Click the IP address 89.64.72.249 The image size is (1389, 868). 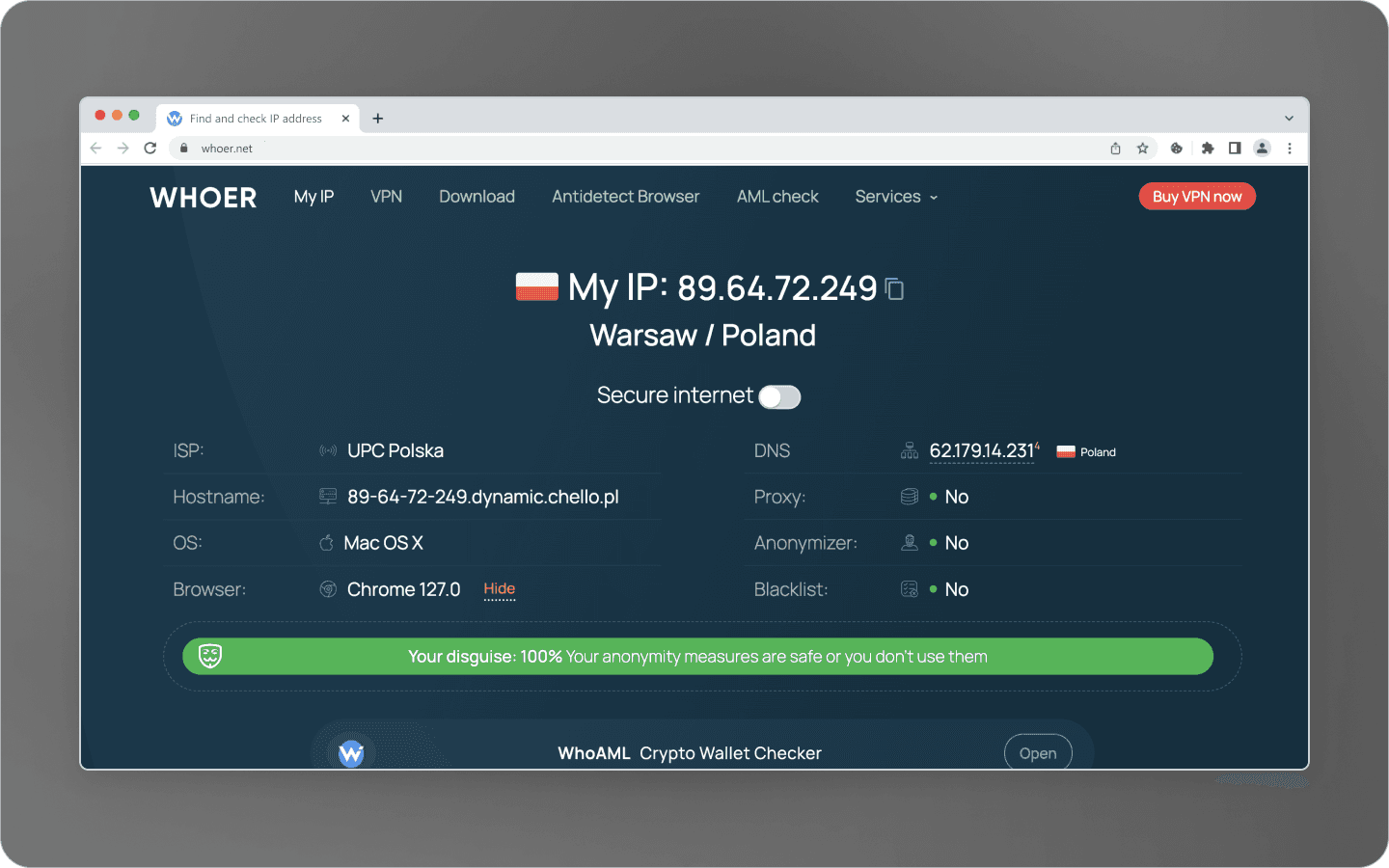(x=777, y=288)
